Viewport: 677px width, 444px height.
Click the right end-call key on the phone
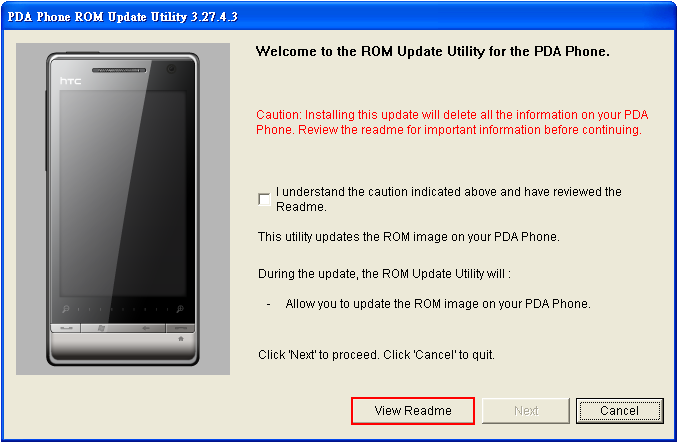pyautogui.click(x=180, y=328)
